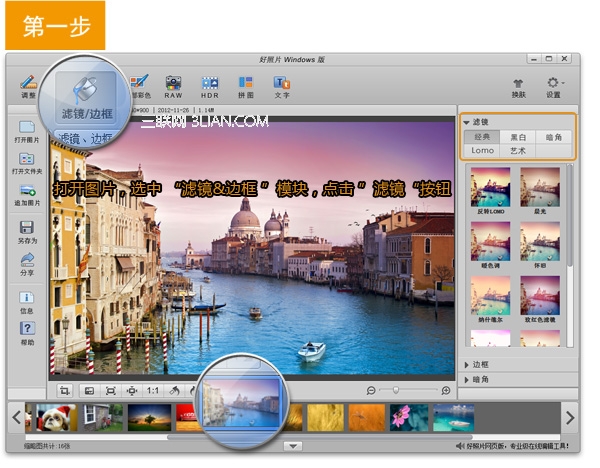The height and width of the screenshot is (468, 600).
Task: Select the pink flower thumbnail
Action: tap(409, 417)
